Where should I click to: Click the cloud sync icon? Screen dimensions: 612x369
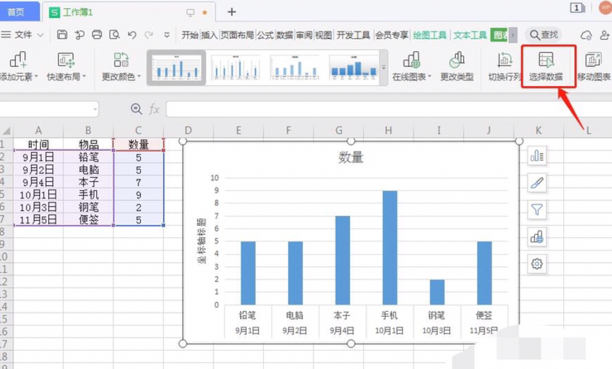(x=586, y=35)
